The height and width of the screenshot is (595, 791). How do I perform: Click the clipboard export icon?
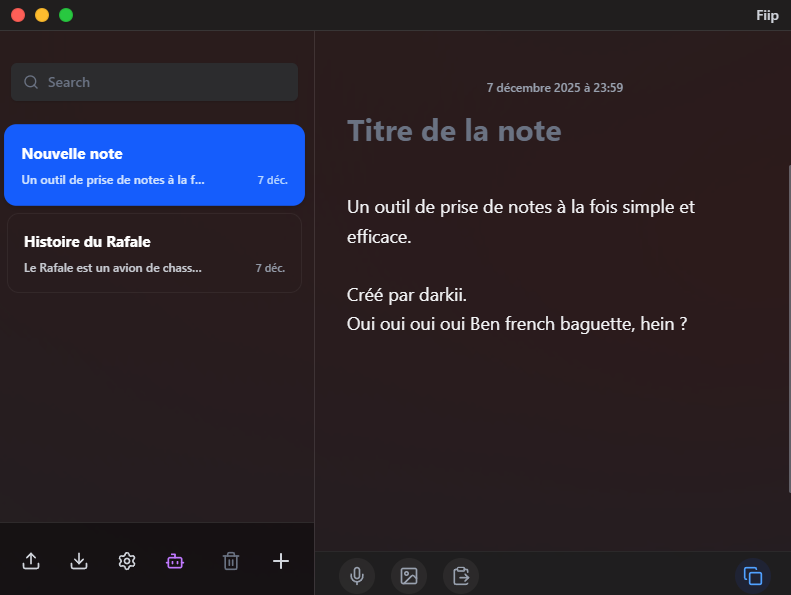461,575
